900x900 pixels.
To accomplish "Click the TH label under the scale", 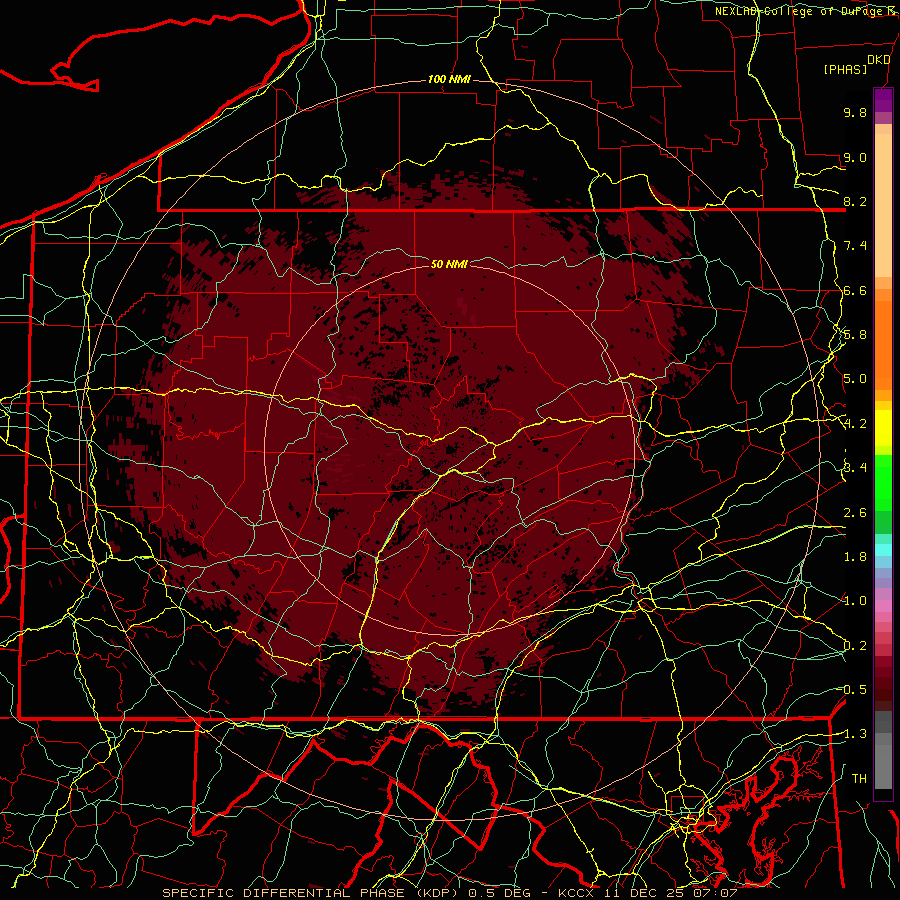I will (x=859, y=779).
